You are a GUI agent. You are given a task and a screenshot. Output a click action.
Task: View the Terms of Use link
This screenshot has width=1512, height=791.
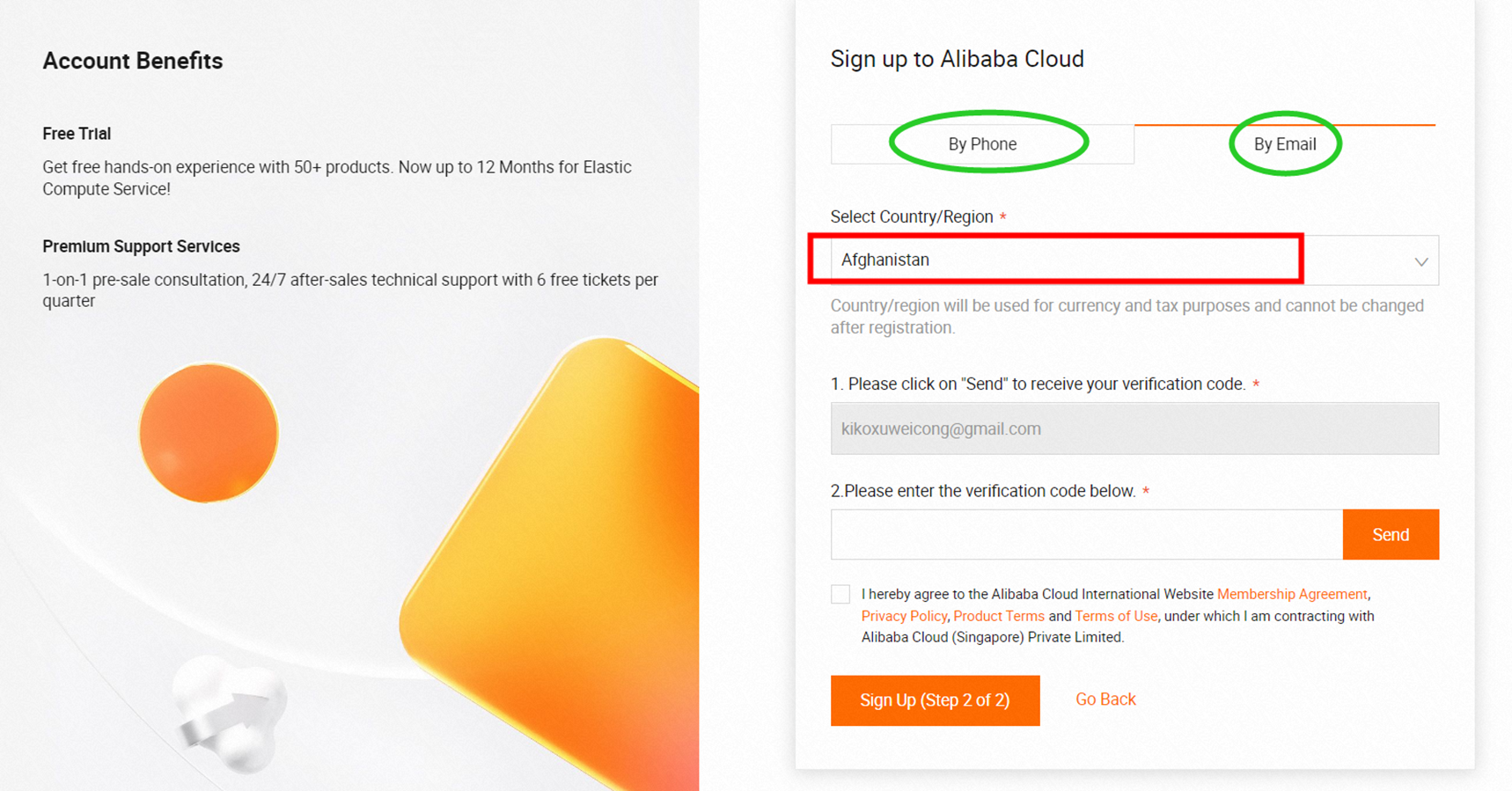1115,616
